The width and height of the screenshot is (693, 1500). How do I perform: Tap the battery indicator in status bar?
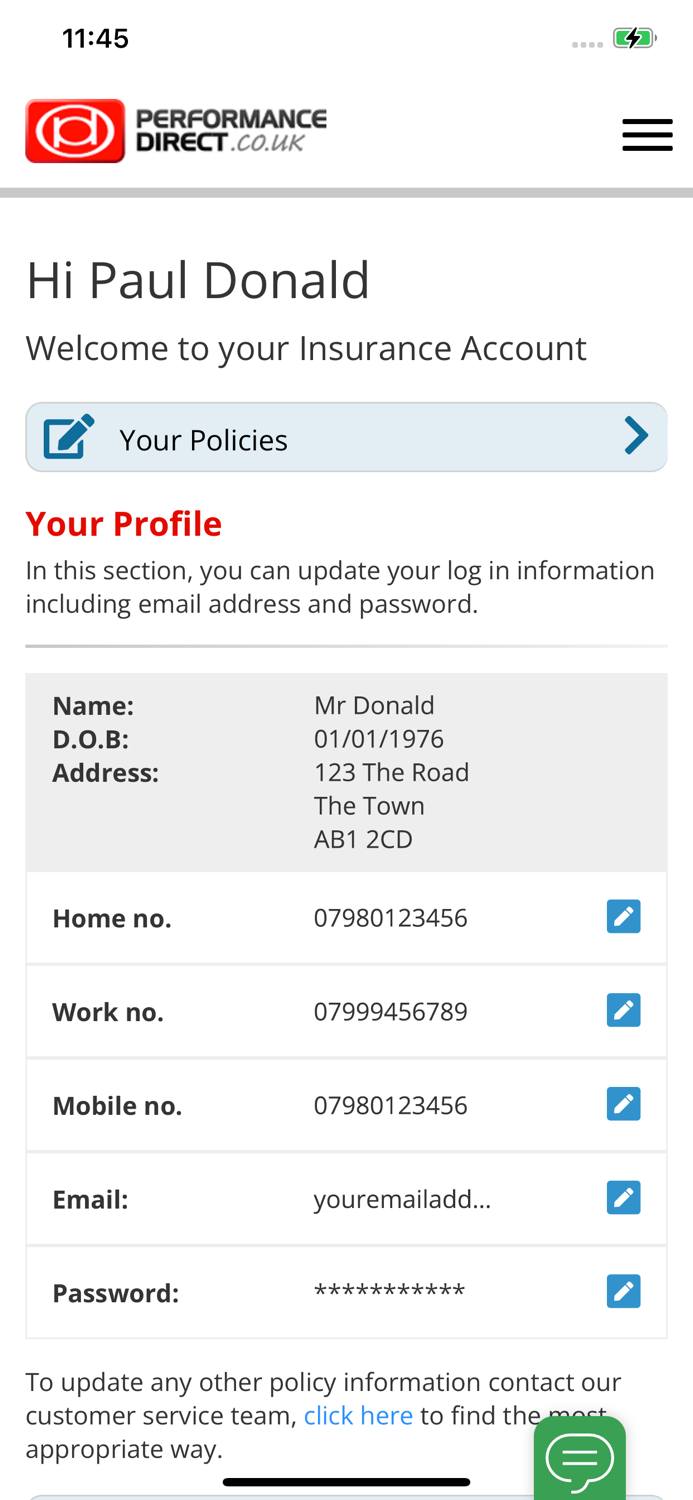click(634, 39)
